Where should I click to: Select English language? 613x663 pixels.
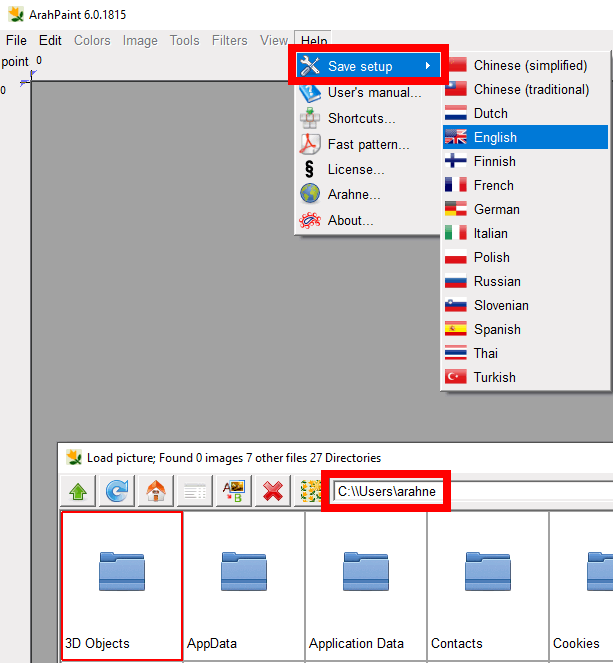(525, 137)
